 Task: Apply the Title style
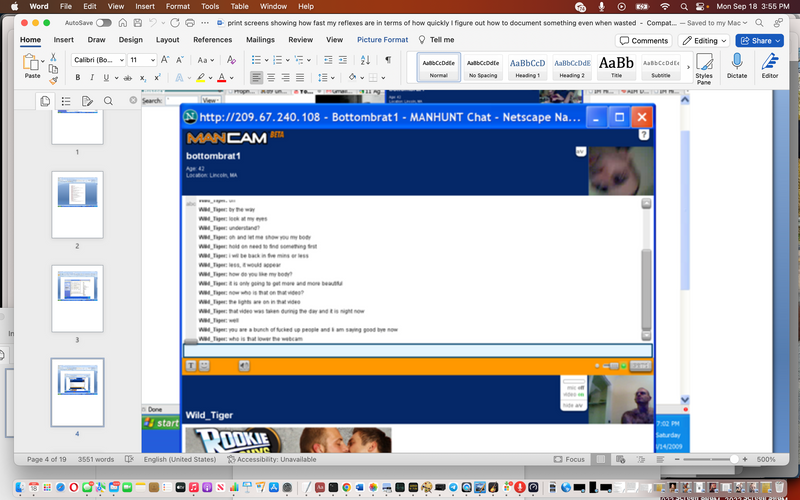point(616,67)
